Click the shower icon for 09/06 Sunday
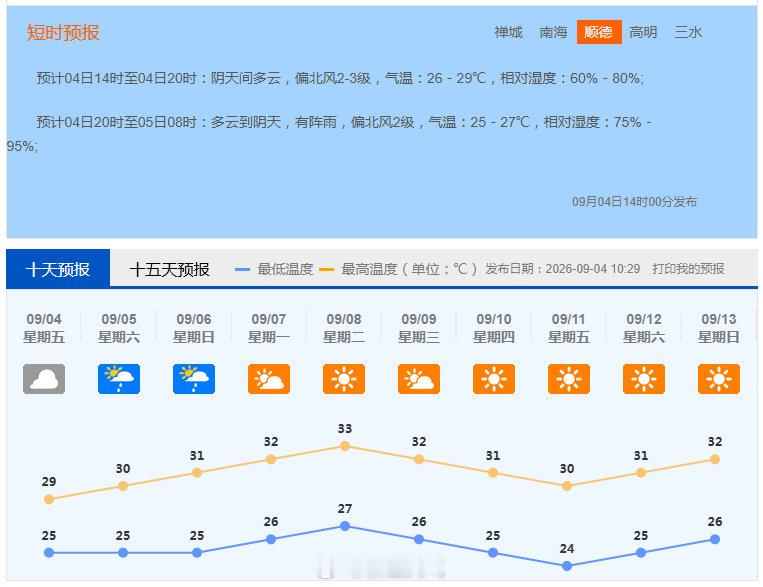The height and width of the screenshot is (587, 763). coord(194,379)
